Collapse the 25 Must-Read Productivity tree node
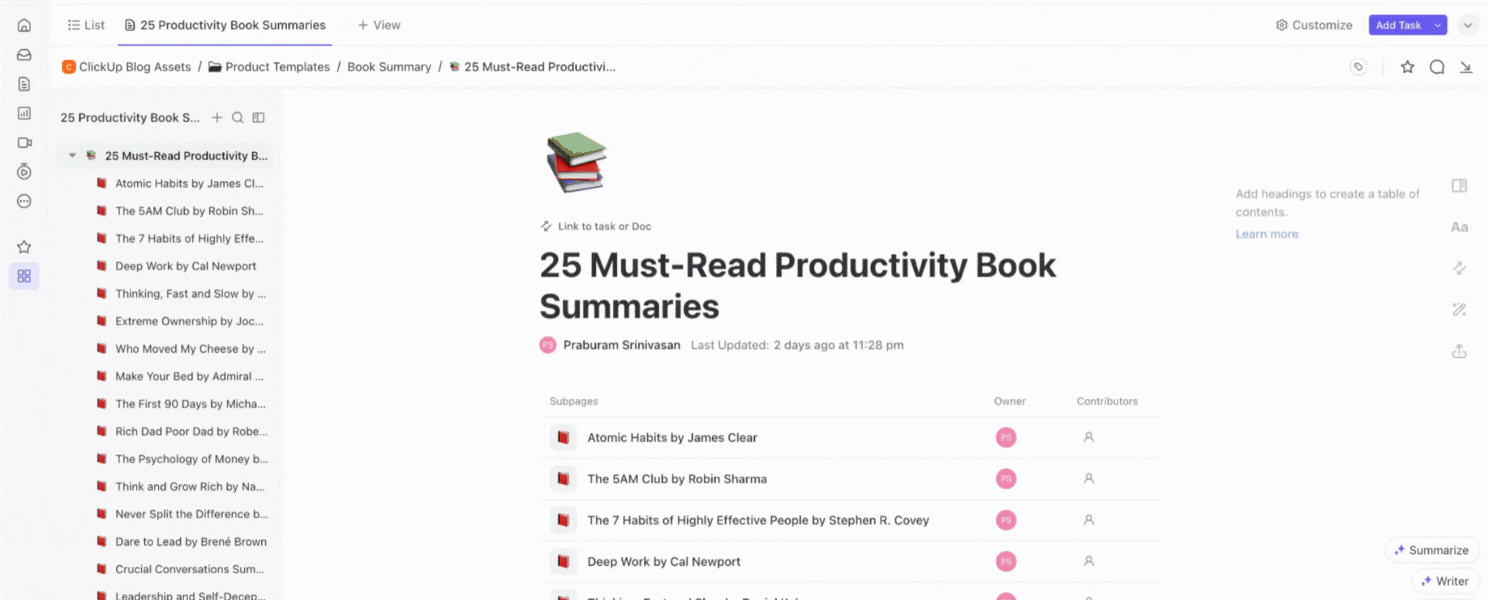The width and height of the screenshot is (1488, 600). pyautogui.click(x=72, y=156)
